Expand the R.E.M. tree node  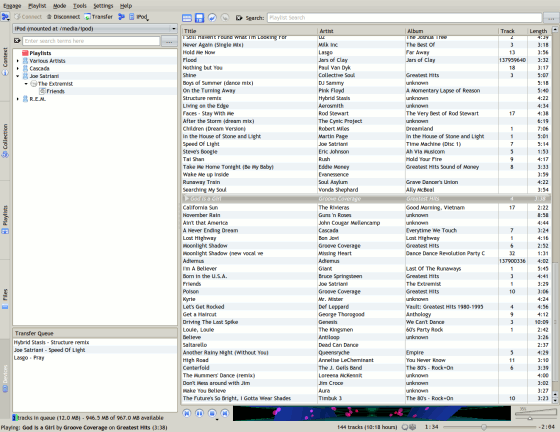(18, 99)
